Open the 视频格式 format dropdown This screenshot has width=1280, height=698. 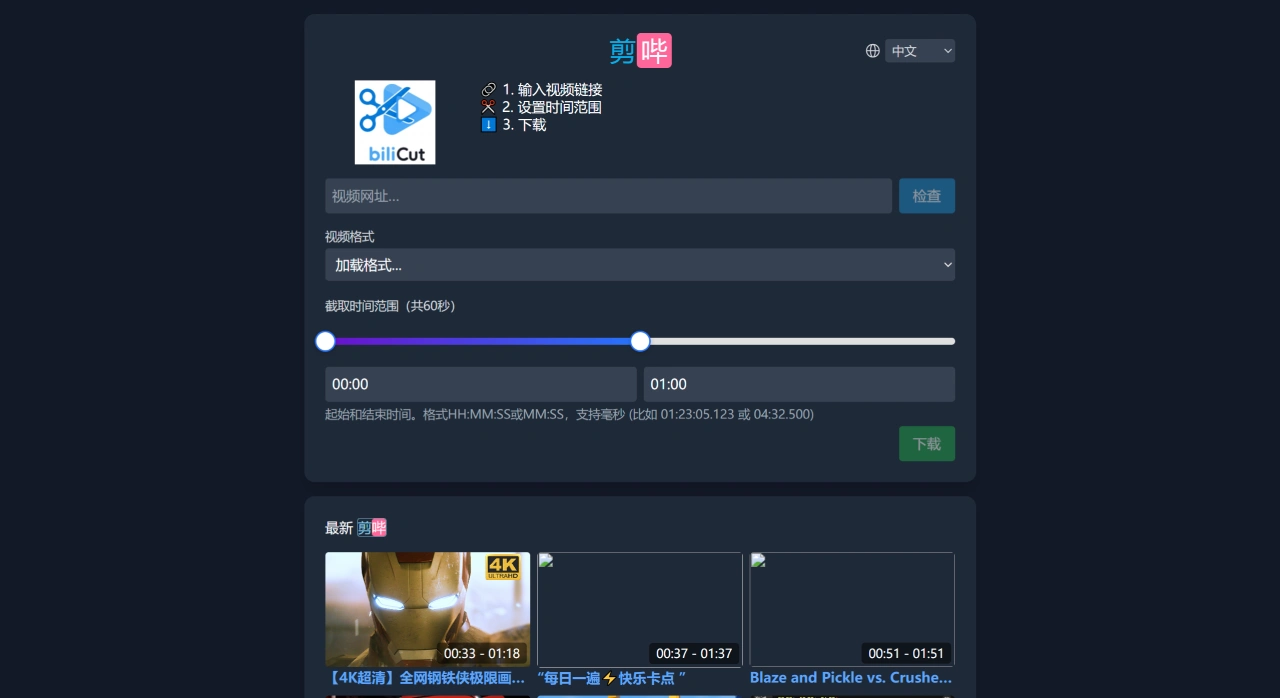coord(640,264)
